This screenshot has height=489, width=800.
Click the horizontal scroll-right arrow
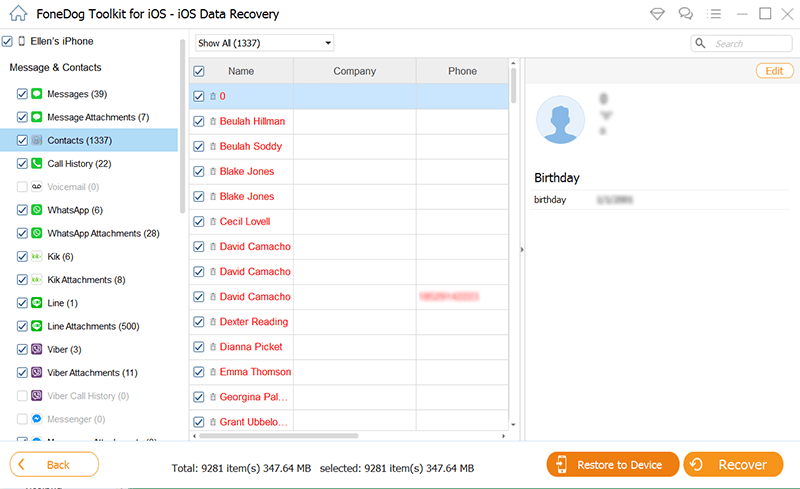point(503,436)
